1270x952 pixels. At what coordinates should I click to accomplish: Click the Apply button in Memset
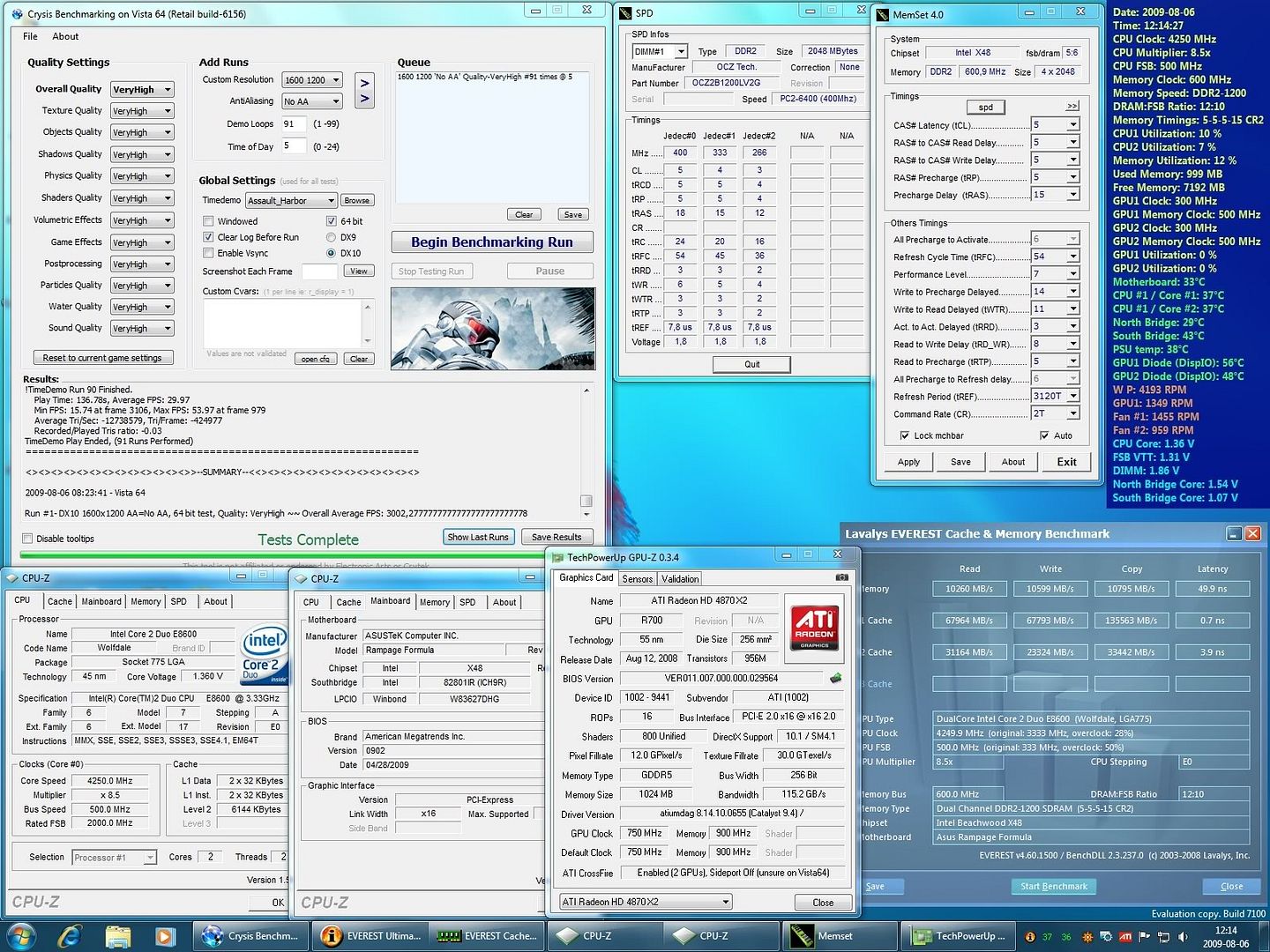click(908, 462)
